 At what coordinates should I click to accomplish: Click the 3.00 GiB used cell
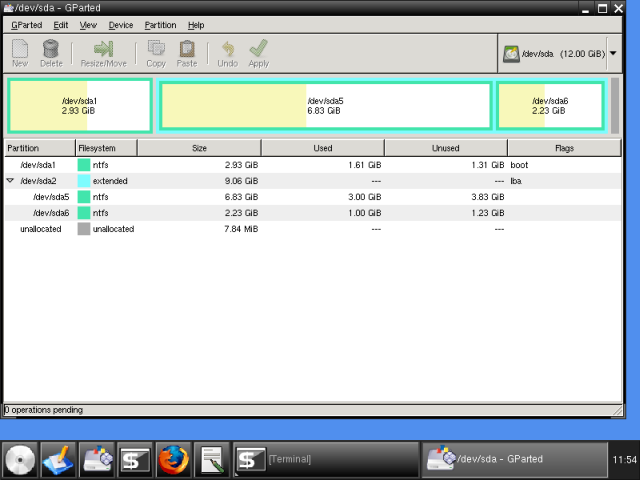coord(364,197)
